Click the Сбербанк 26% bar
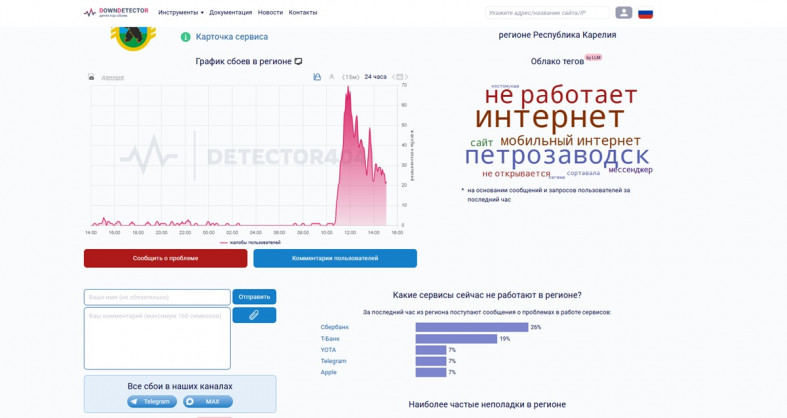Viewport: 787px width, 418px height. [x=472, y=327]
